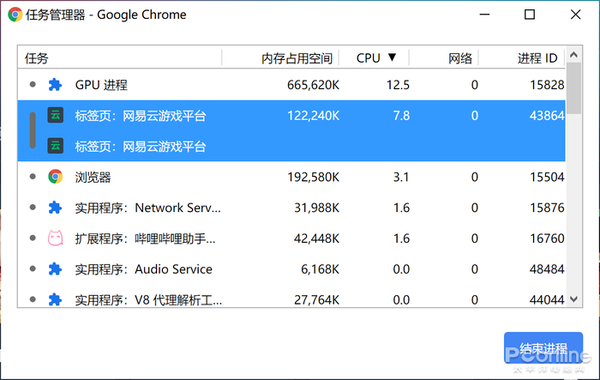Click the puzzle icon of Audio Service row
The width and height of the screenshot is (600, 380).
[55, 269]
